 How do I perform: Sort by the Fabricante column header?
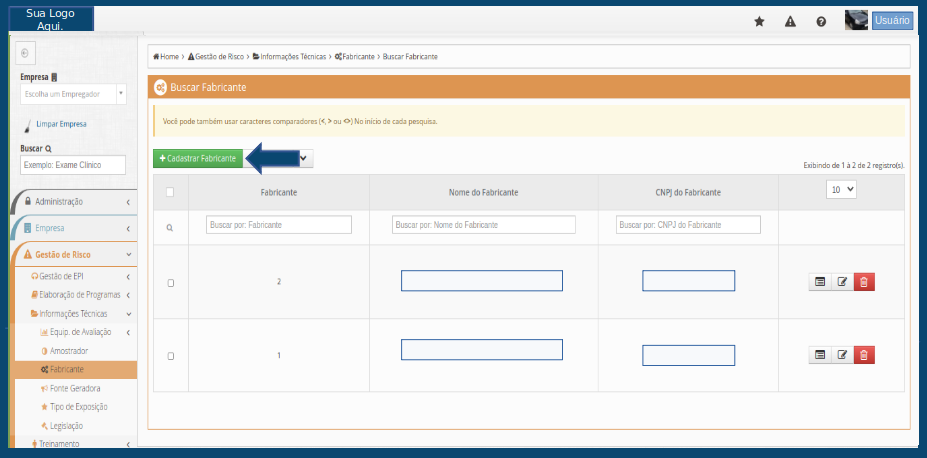[279, 192]
